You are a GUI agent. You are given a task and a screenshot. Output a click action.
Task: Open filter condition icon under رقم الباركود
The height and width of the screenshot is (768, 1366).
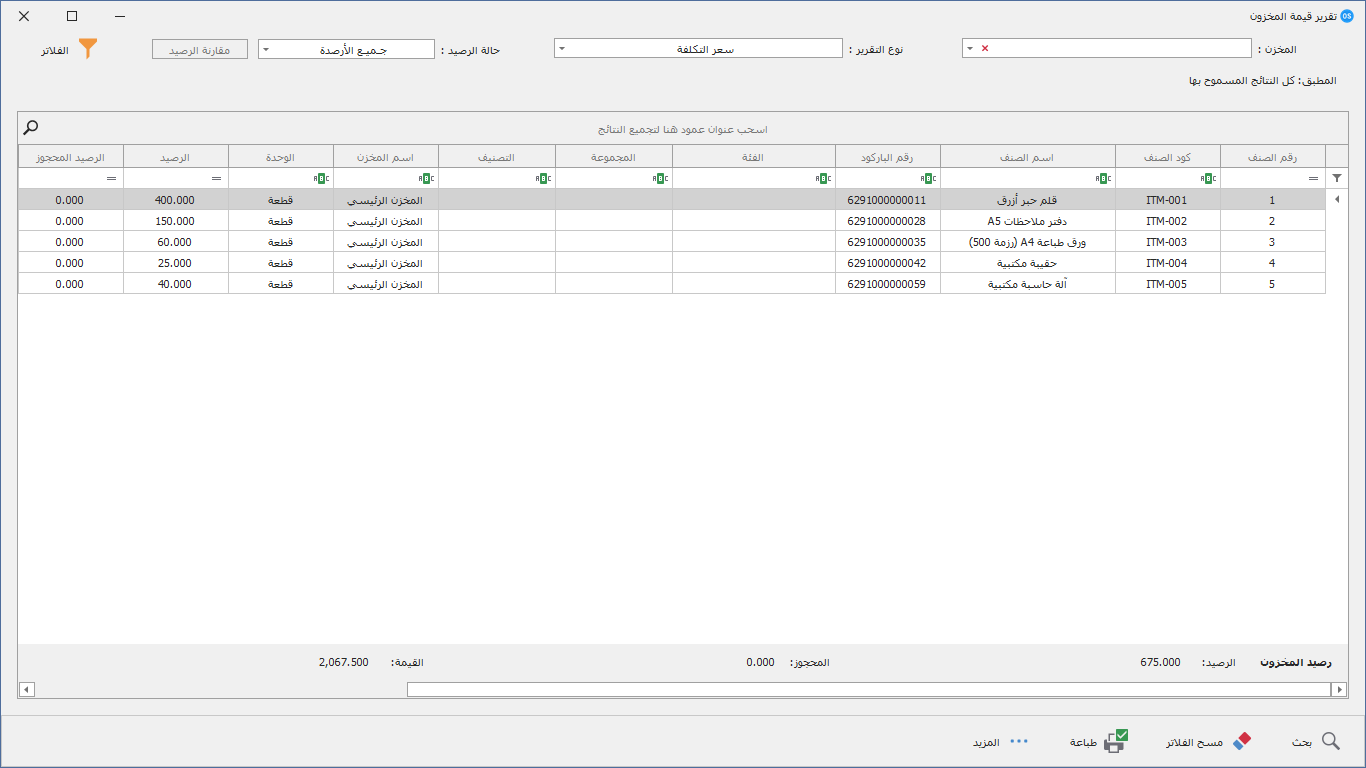(928, 178)
